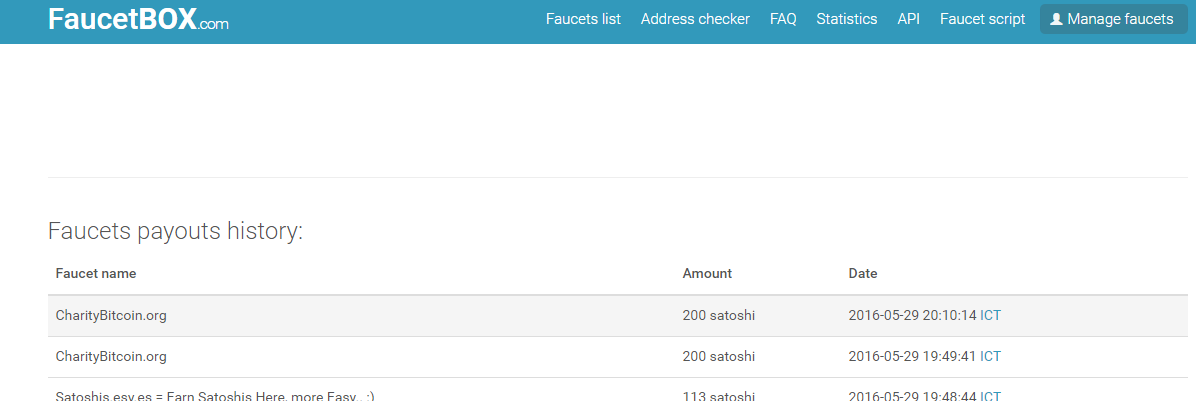Open the Address checker page
Image resolution: width=1196 pixels, height=401 pixels.
click(695, 19)
